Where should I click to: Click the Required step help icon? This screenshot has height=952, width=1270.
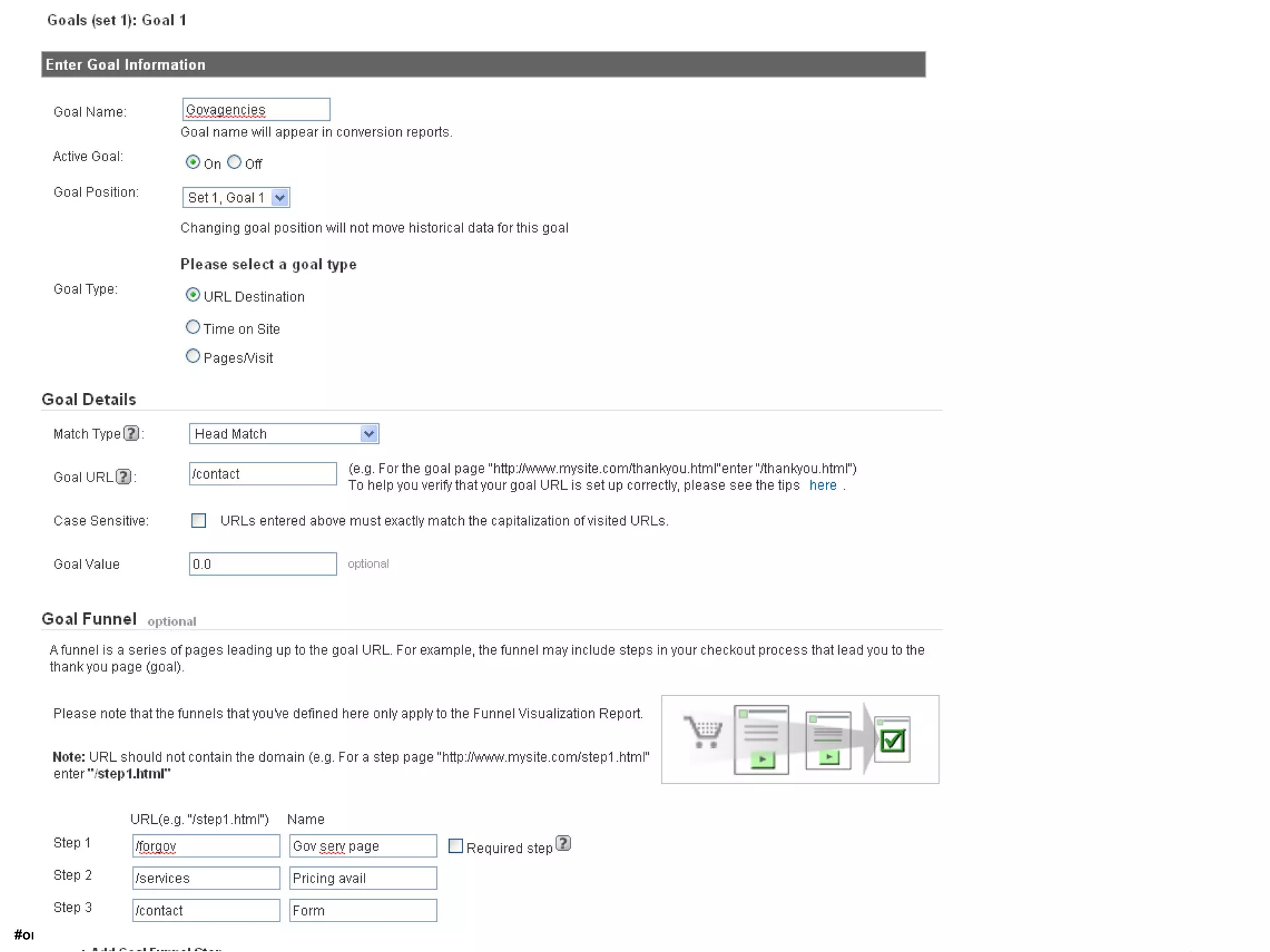coord(562,844)
